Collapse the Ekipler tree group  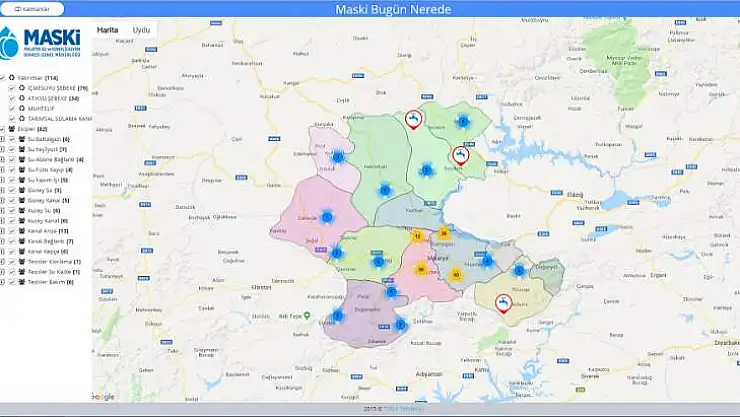(x=3, y=129)
